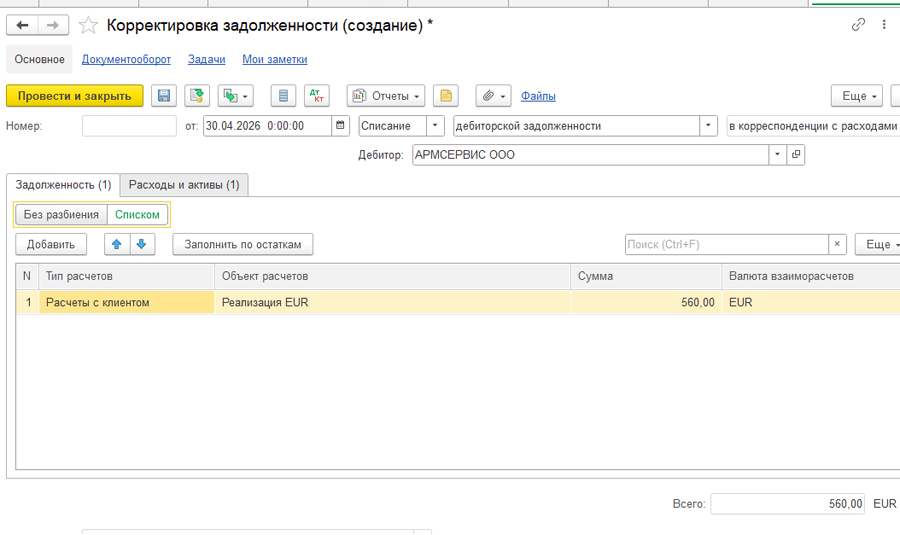
Task: Open the paperclip attachments dropdown
Action: pos(494,96)
